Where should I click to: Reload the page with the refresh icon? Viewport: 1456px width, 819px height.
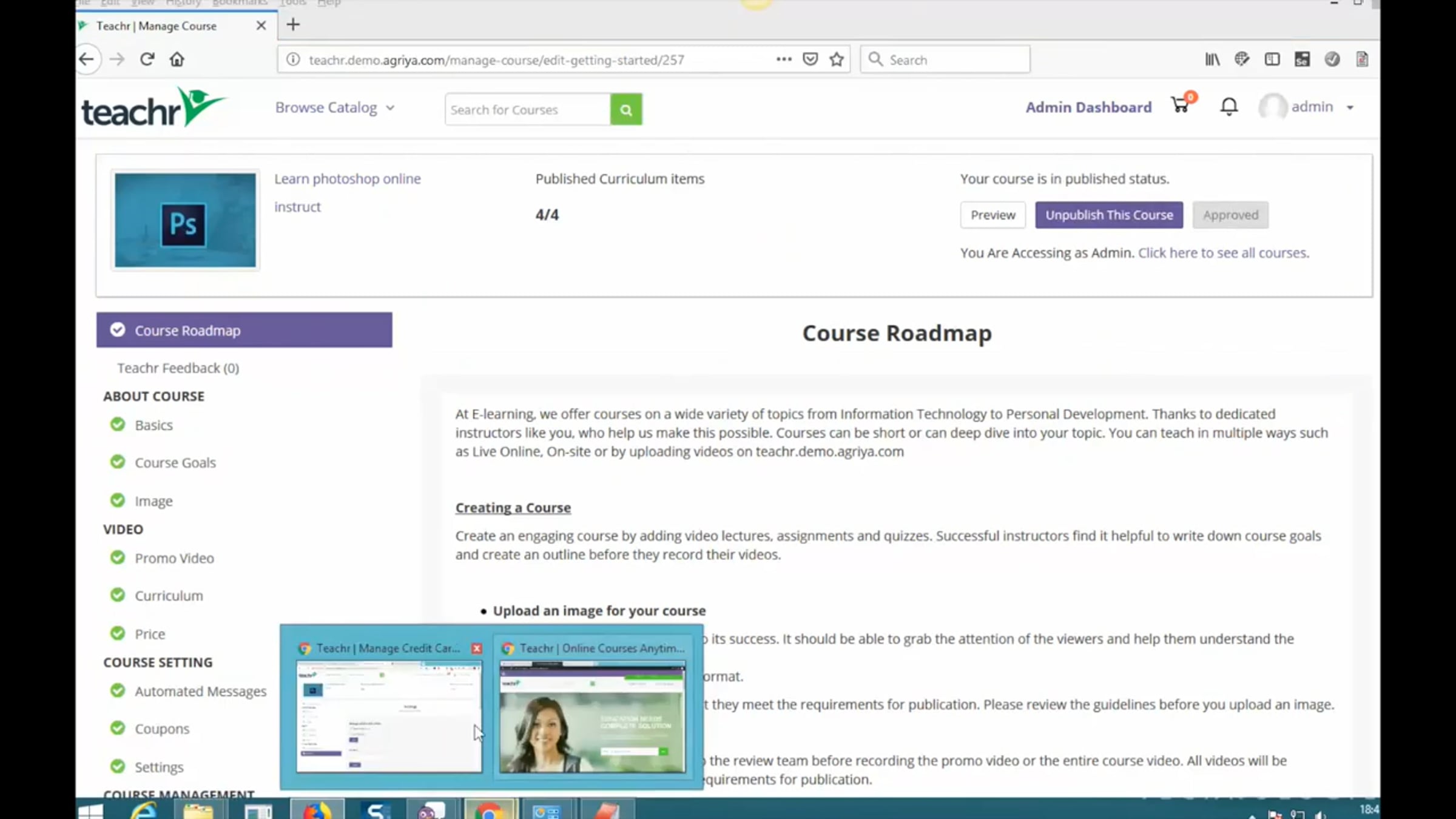coord(147,59)
